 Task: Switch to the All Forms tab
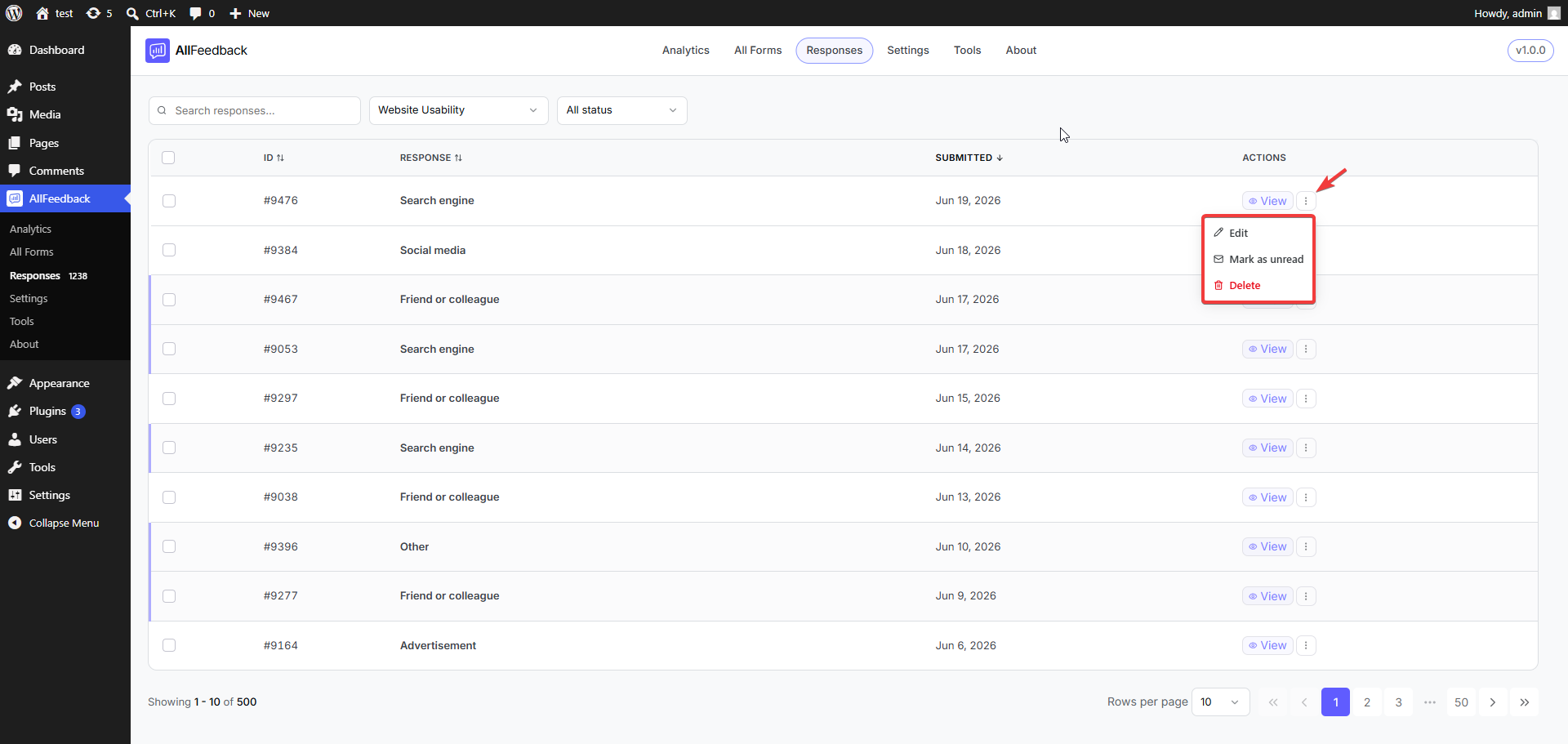coord(758,50)
